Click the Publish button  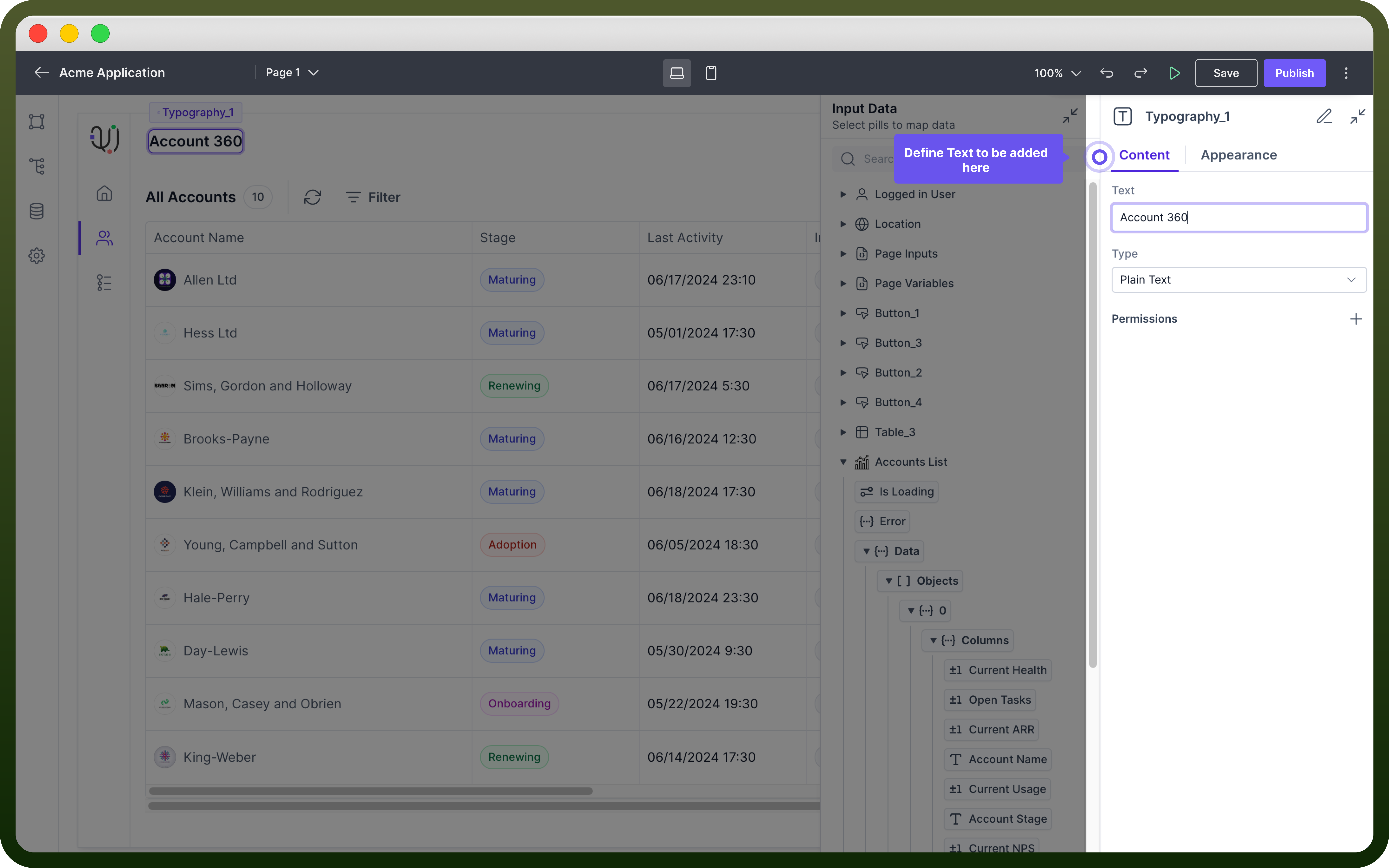pos(1294,73)
